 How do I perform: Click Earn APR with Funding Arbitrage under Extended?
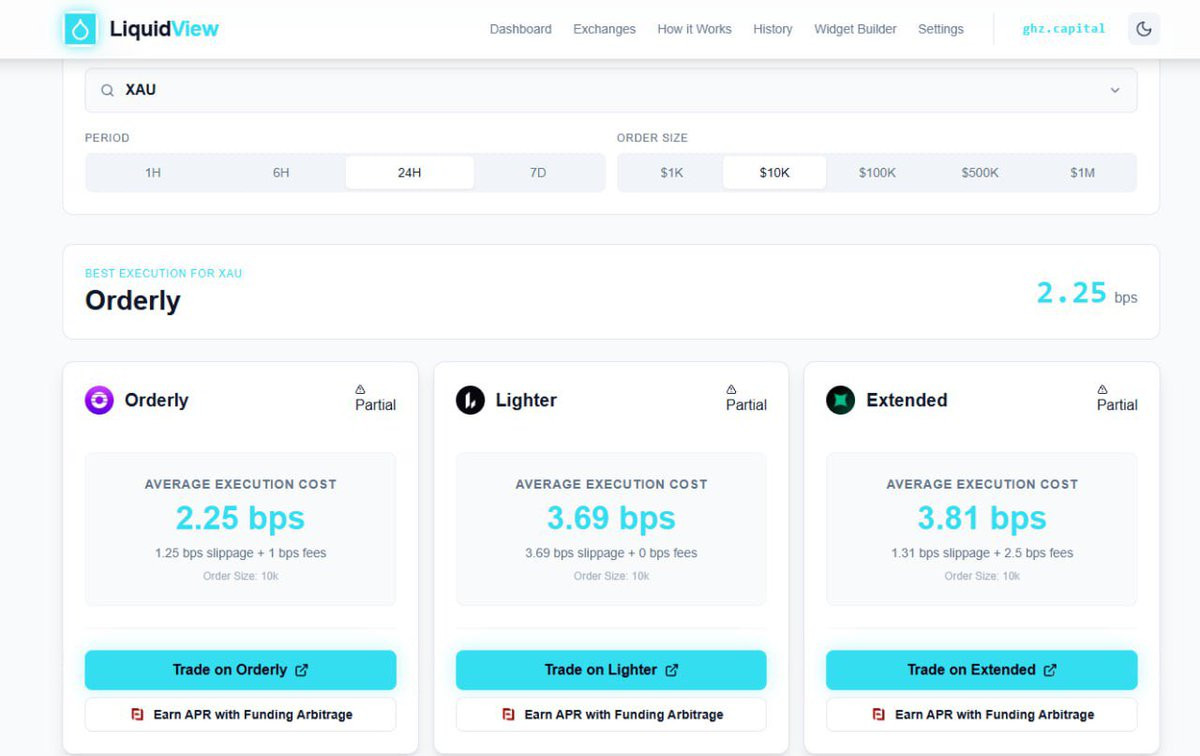point(981,715)
